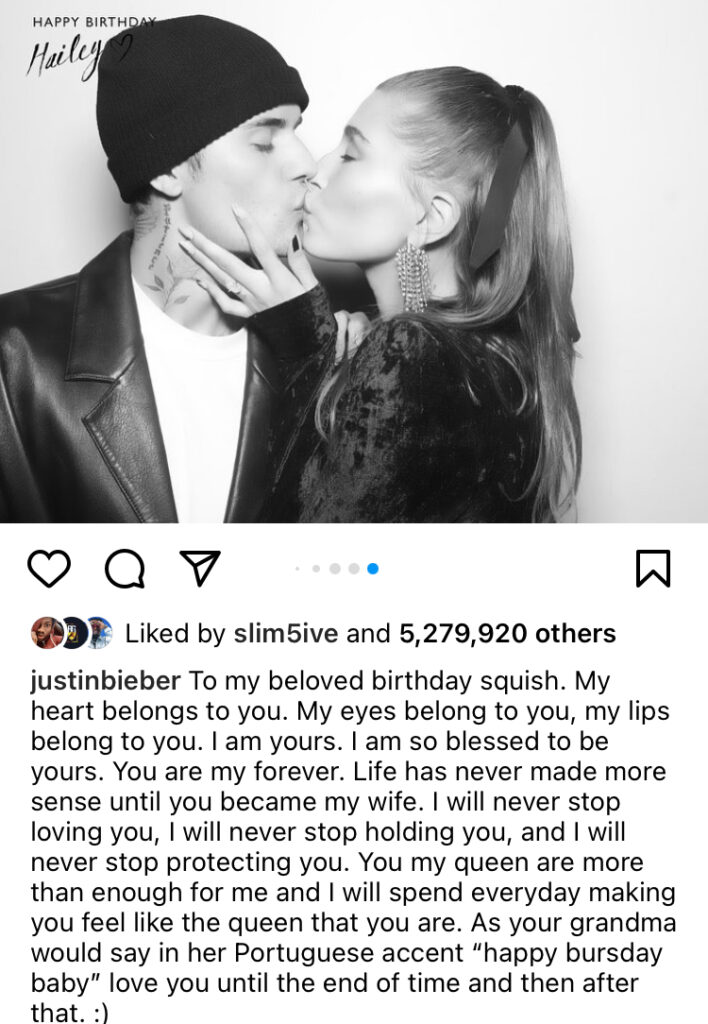Jump to the smallest first carousel dot
The image size is (708, 1024).
tap(297, 569)
